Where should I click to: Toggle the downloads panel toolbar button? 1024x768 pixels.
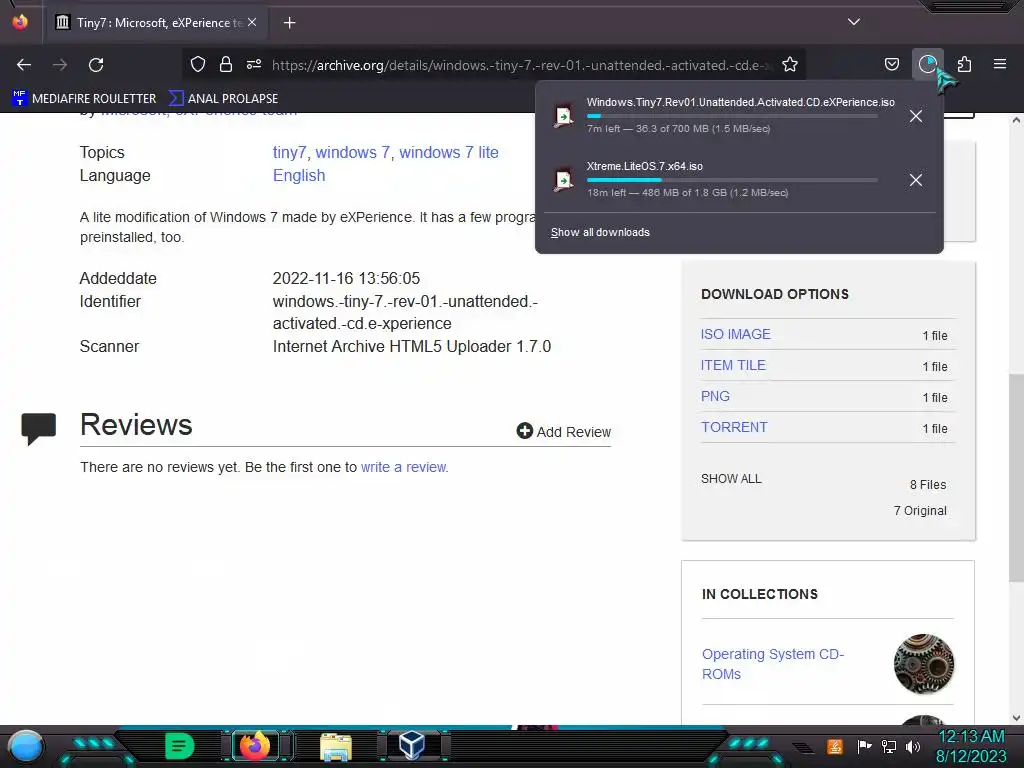coord(928,65)
